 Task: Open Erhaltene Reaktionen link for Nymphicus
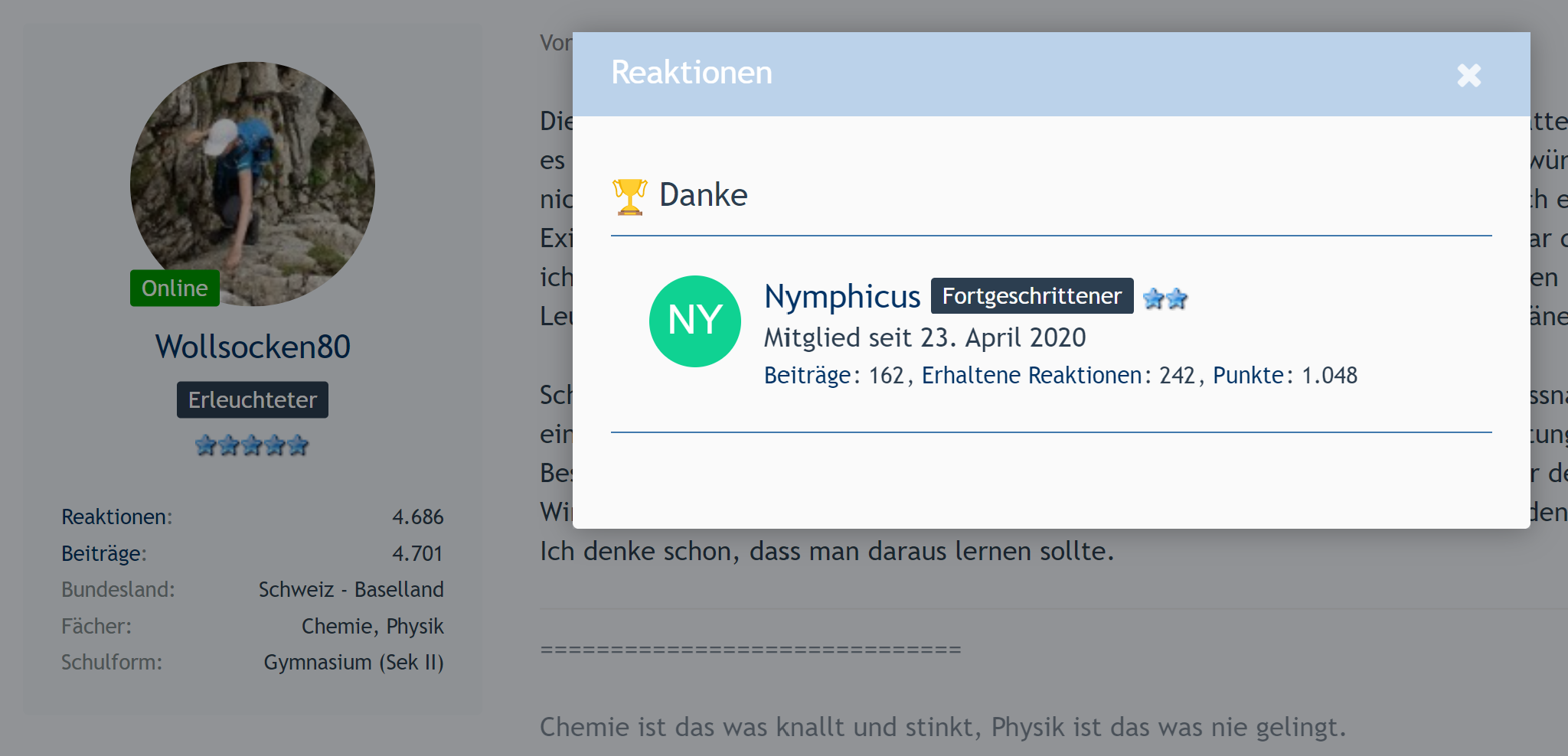tap(1031, 376)
